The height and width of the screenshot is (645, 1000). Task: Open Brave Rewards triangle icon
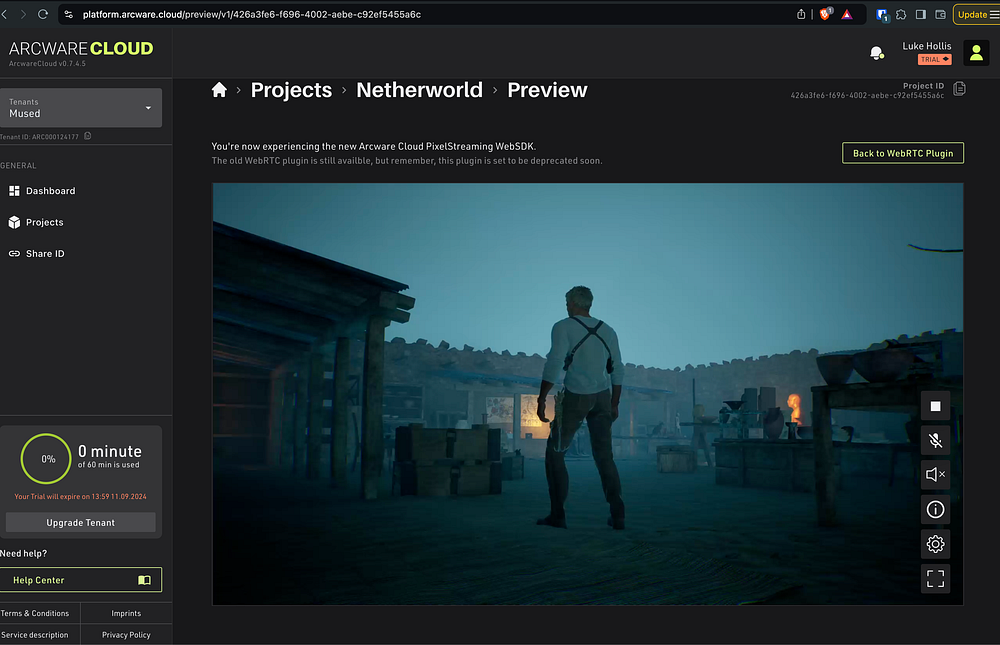tap(847, 14)
